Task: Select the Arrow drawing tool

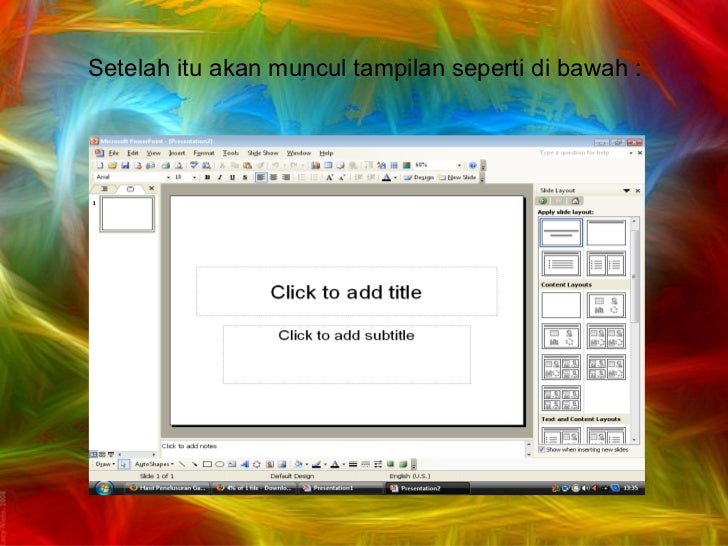Action: pos(195,464)
